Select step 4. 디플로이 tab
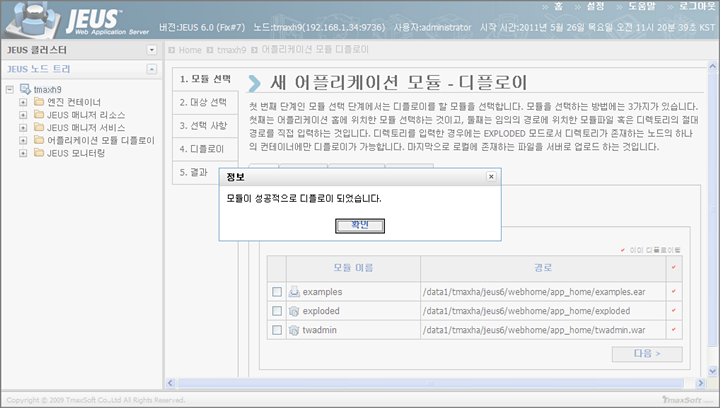This screenshot has width=720, height=408. click(205, 149)
